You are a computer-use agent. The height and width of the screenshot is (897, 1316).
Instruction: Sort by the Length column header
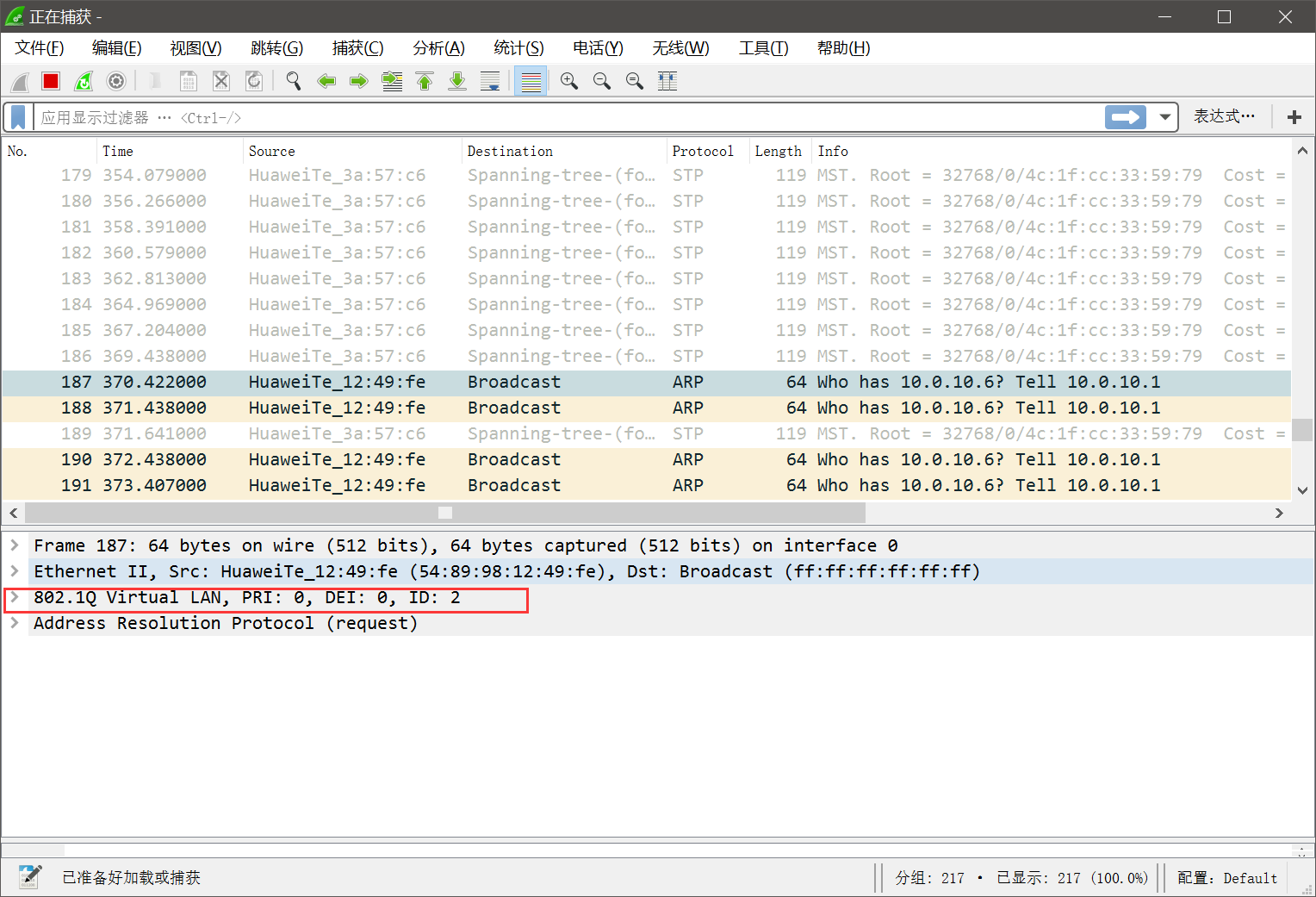click(781, 151)
